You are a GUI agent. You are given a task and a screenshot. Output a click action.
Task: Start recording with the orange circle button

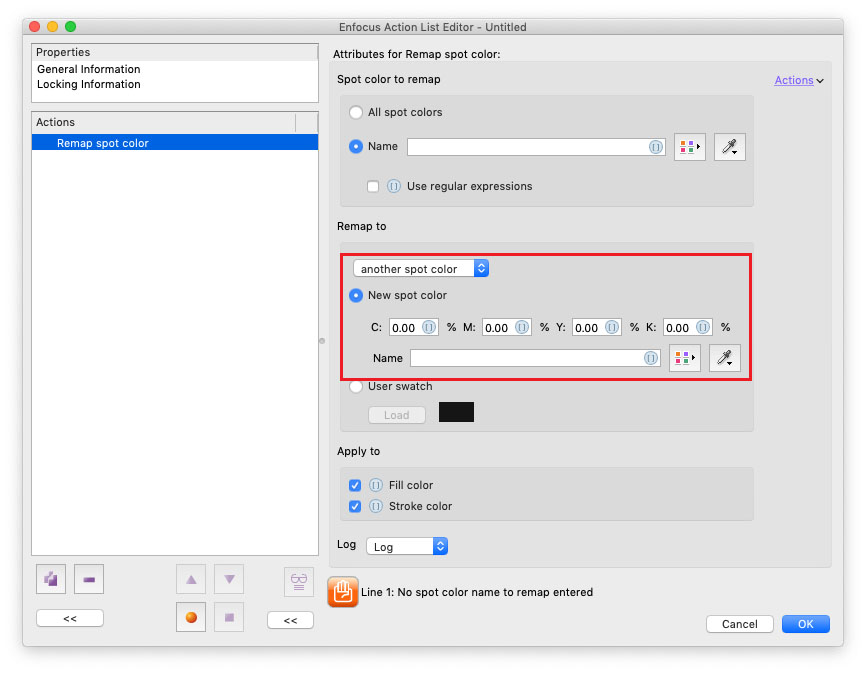click(191, 617)
